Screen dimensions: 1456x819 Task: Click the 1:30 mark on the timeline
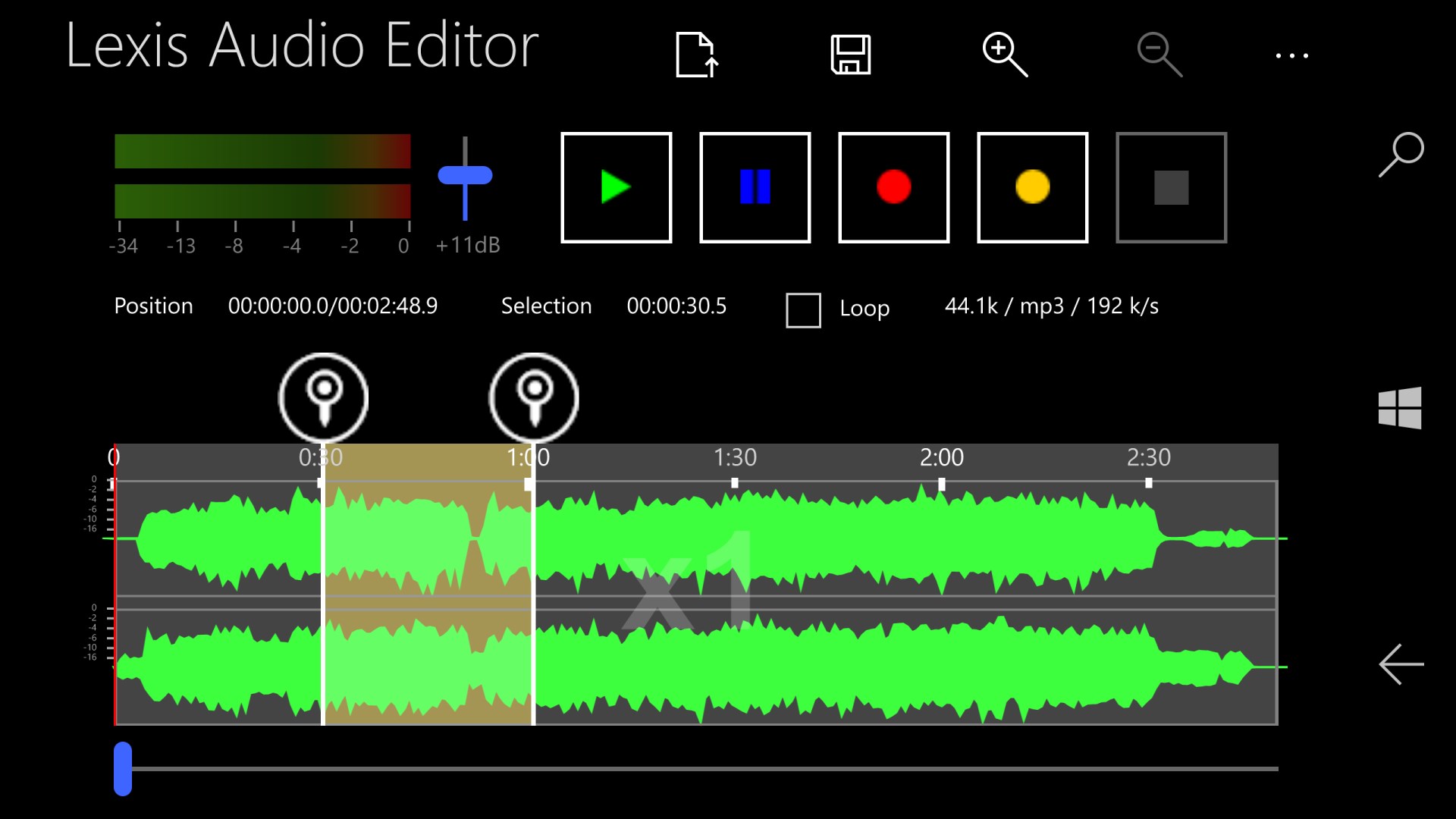[x=736, y=457]
